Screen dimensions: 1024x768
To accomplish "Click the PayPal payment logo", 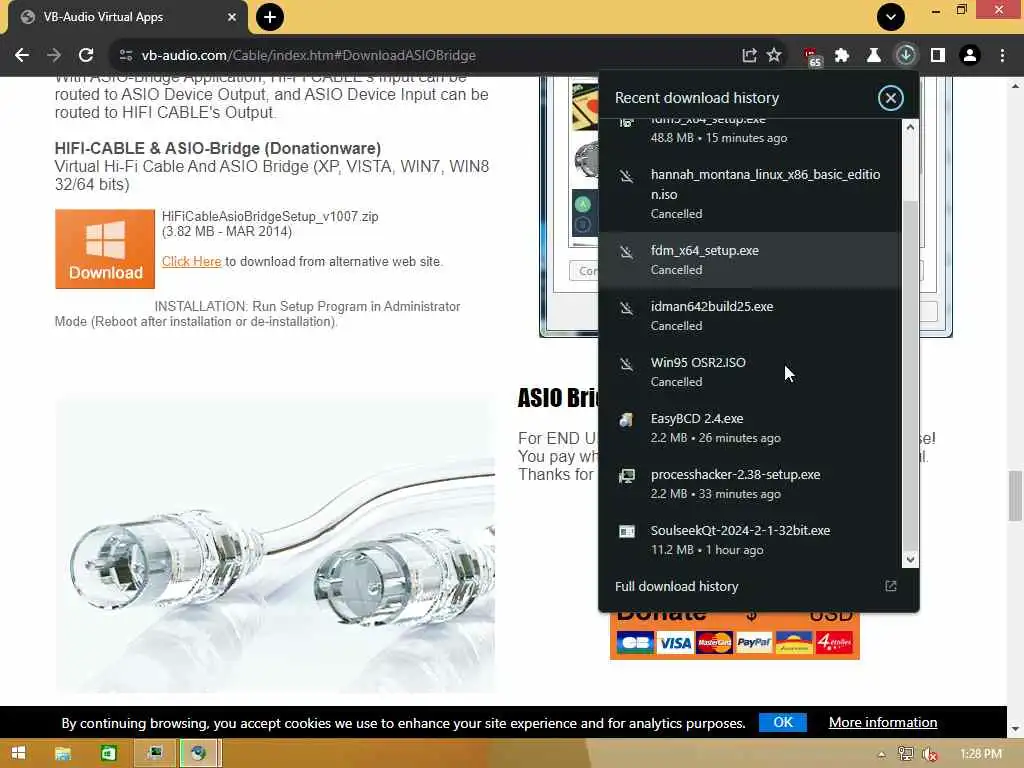I will [x=754, y=643].
